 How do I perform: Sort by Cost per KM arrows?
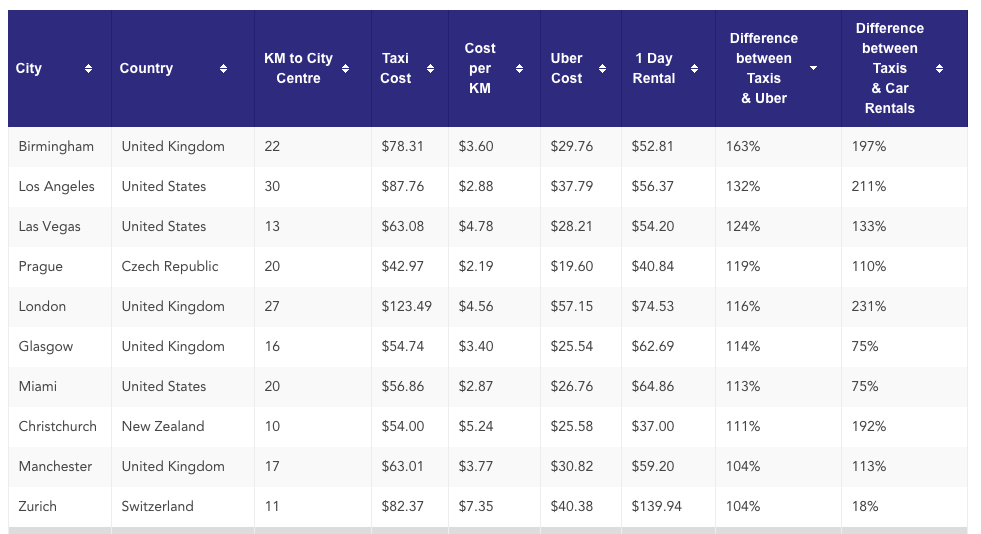pos(519,69)
